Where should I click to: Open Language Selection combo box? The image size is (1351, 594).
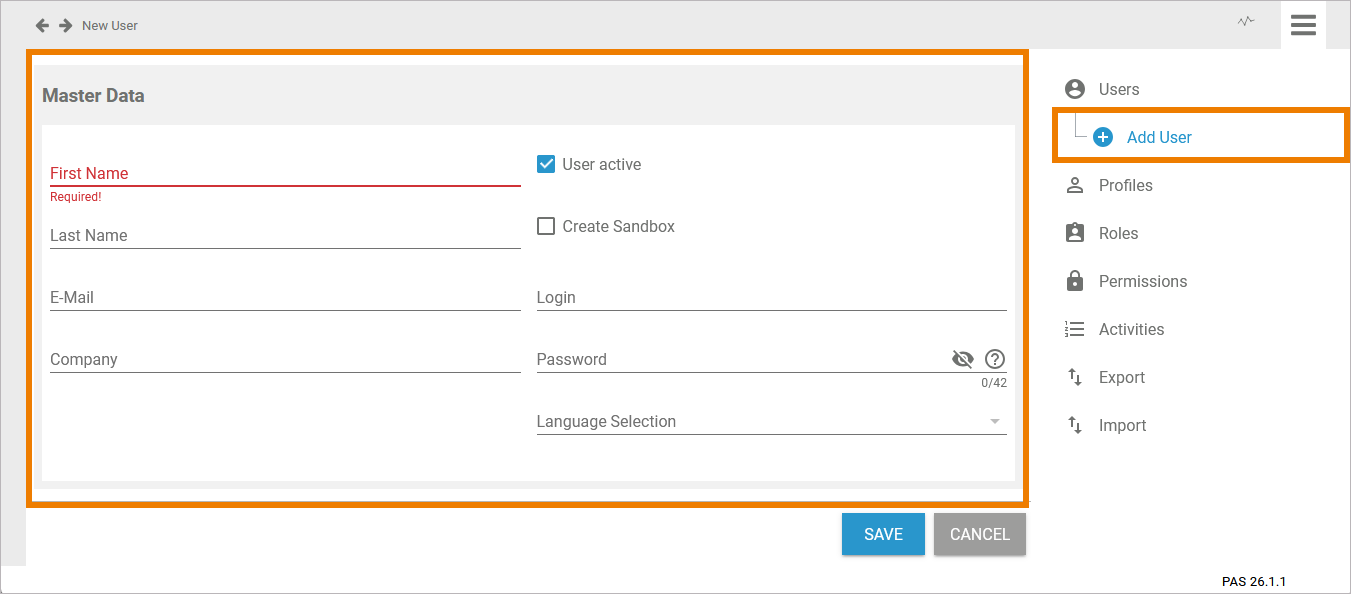772,421
